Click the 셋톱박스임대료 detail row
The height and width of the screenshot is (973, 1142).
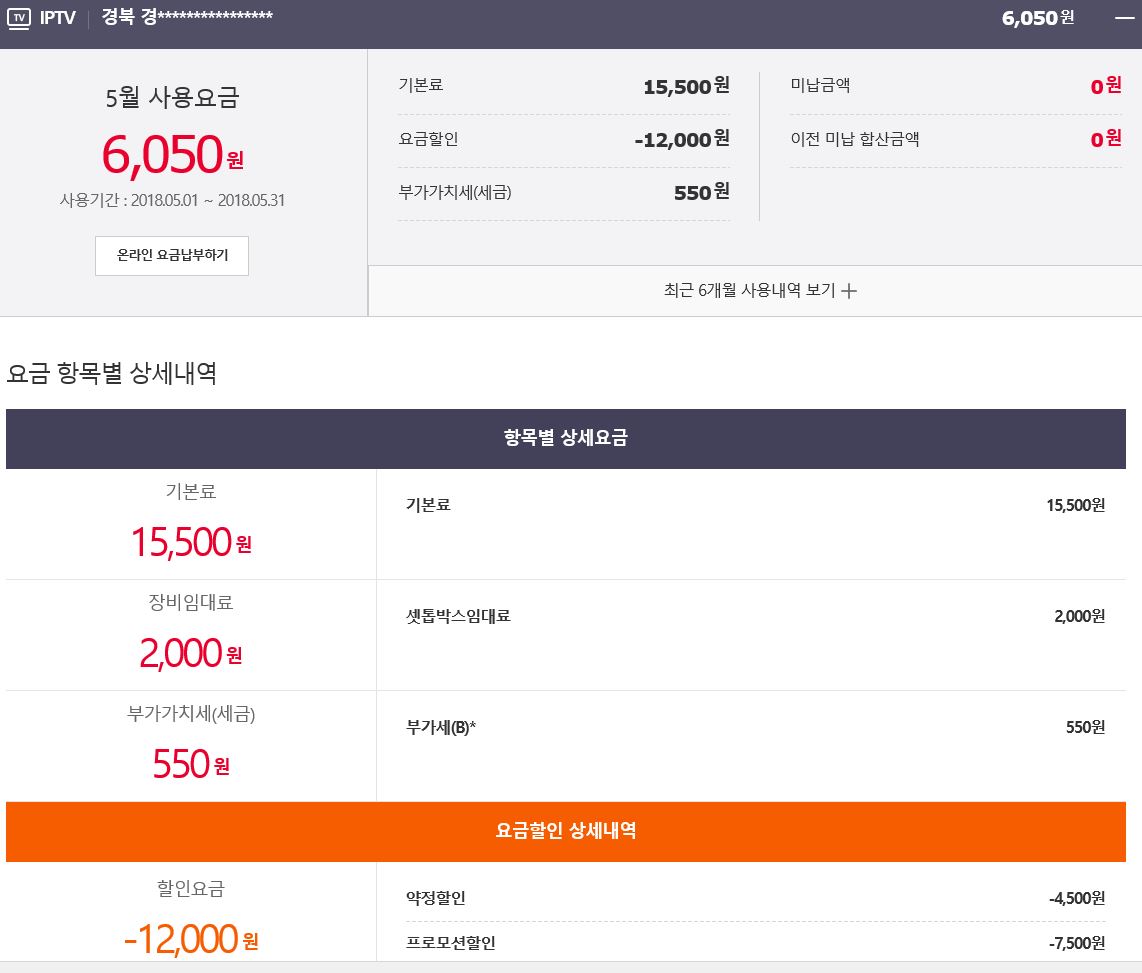pos(755,616)
